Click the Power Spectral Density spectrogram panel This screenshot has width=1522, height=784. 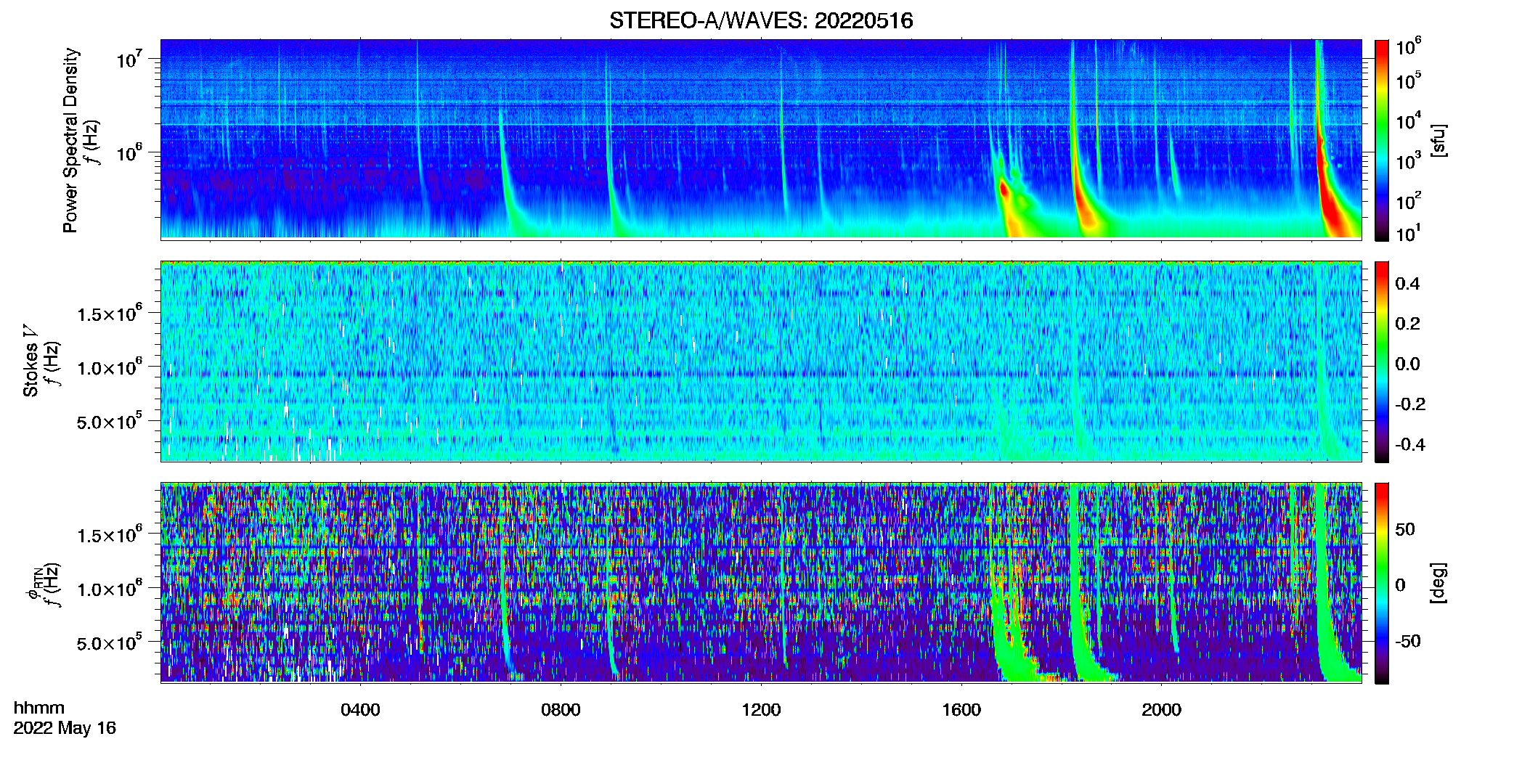761,139
